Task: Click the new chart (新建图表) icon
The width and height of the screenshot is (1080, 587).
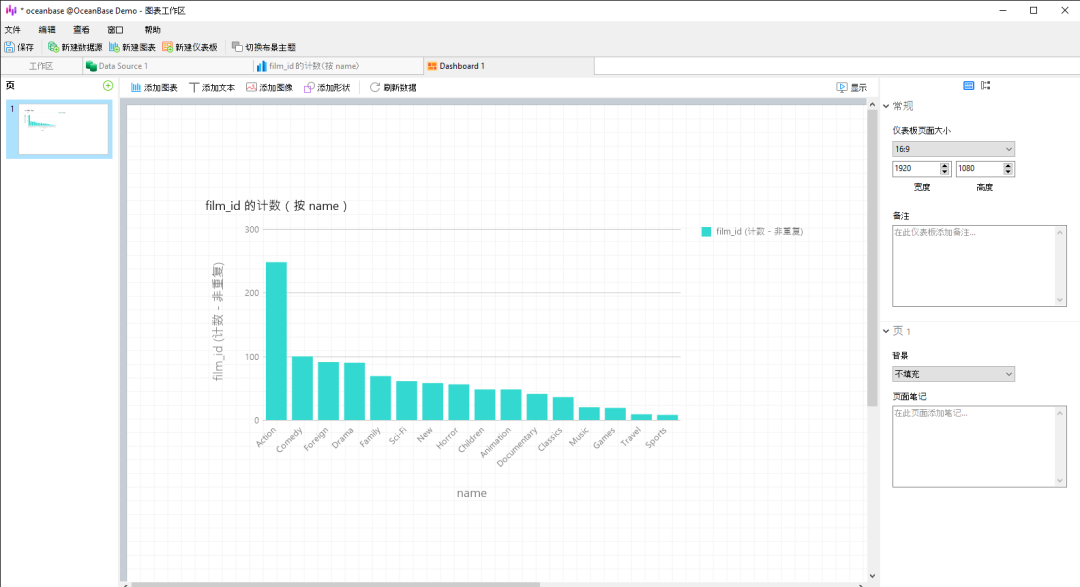Action: coord(132,48)
